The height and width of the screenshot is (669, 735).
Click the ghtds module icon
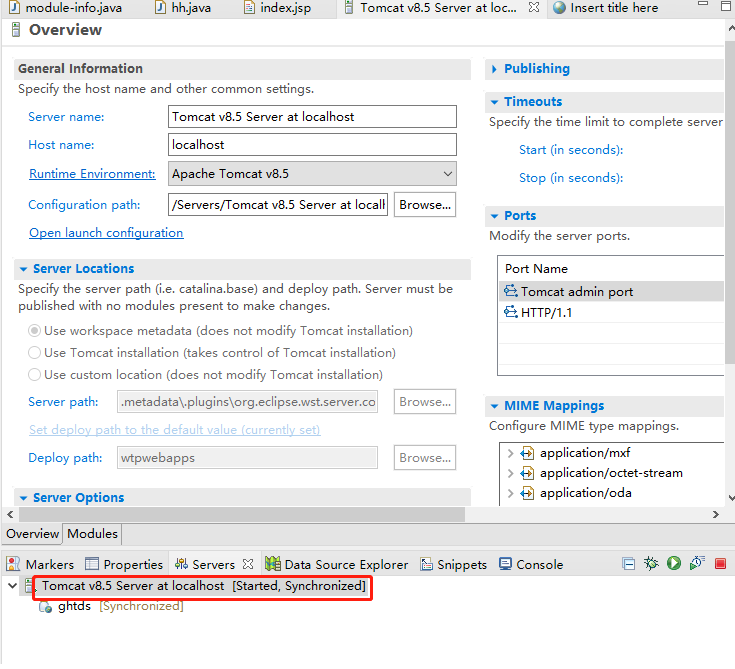tap(45, 607)
